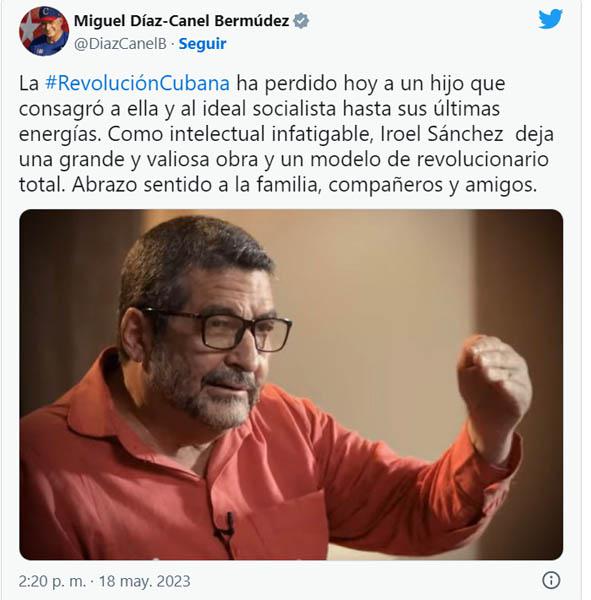This screenshot has width=591, height=600.
Task: Open the #RevoluciónCubana hashtag
Action: [x=137, y=83]
